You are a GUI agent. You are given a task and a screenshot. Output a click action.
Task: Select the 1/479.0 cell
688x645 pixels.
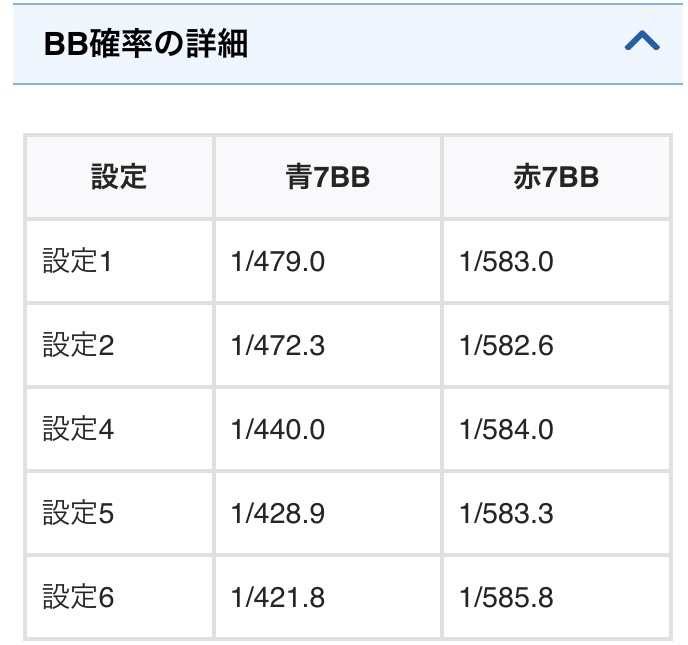(328, 261)
